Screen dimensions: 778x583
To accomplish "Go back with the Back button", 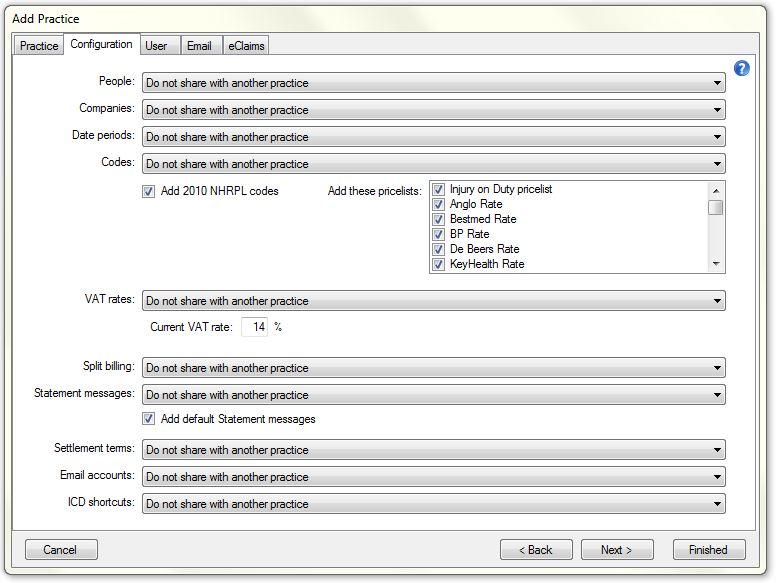I will click(536, 550).
